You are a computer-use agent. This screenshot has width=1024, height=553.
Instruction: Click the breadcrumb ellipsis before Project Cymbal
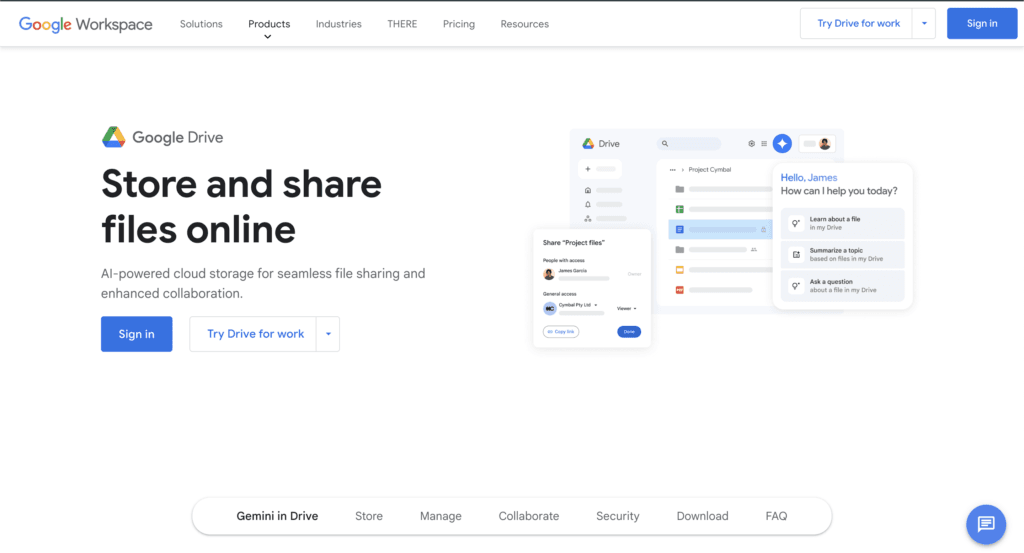coord(673,170)
